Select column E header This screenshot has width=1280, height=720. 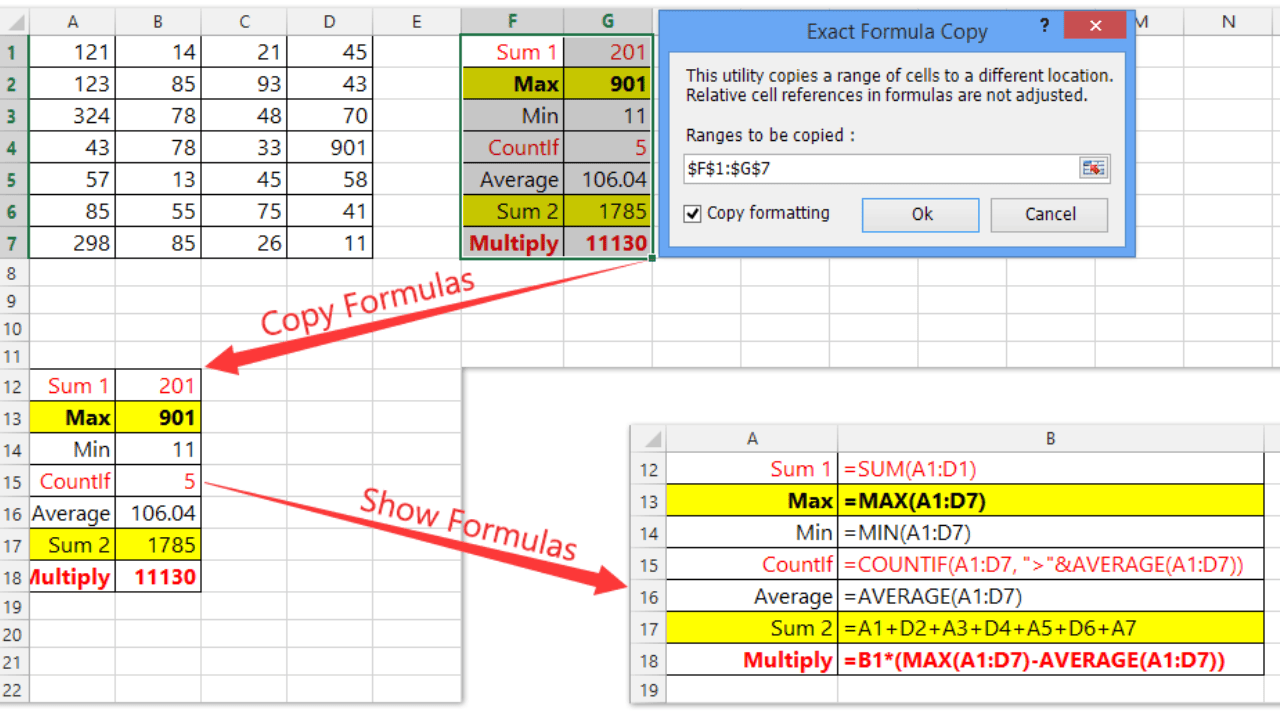click(416, 21)
